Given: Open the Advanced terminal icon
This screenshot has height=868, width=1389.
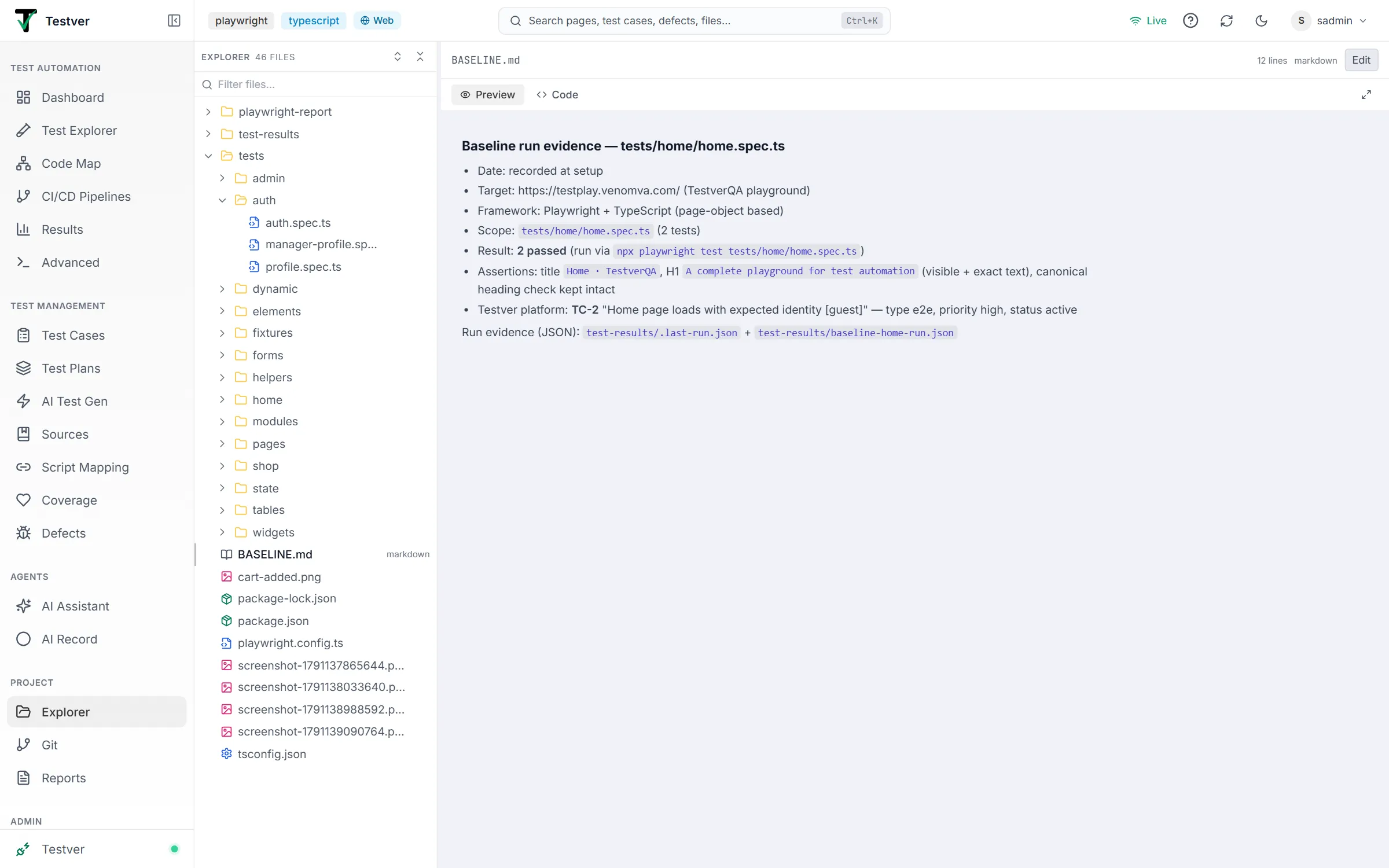Looking at the screenshot, I should tap(23, 262).
